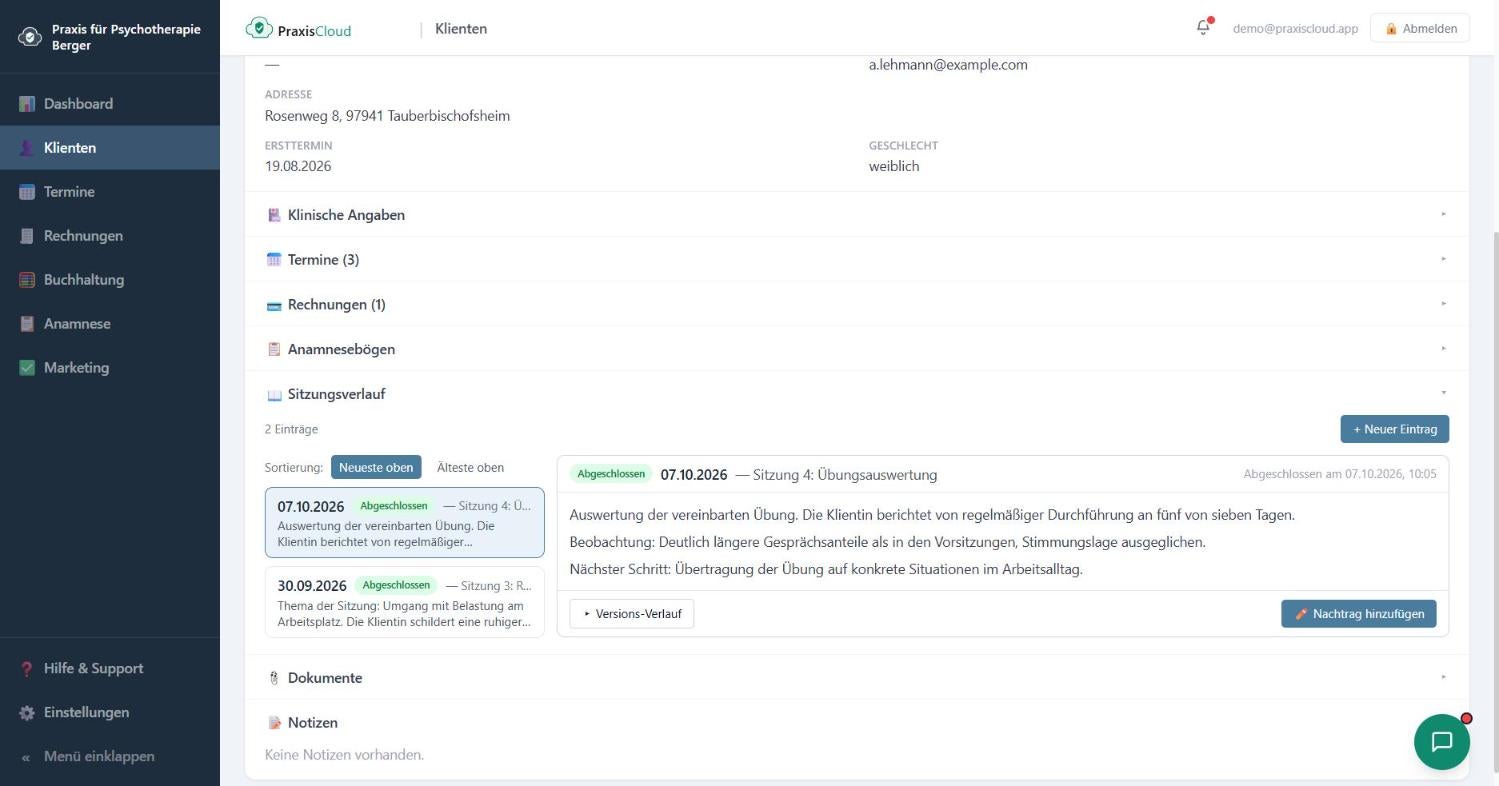The width and height of the screenshot is (1499, 786).
Task: Click the Einstellungen gear icon
Action: click(27, 713)
